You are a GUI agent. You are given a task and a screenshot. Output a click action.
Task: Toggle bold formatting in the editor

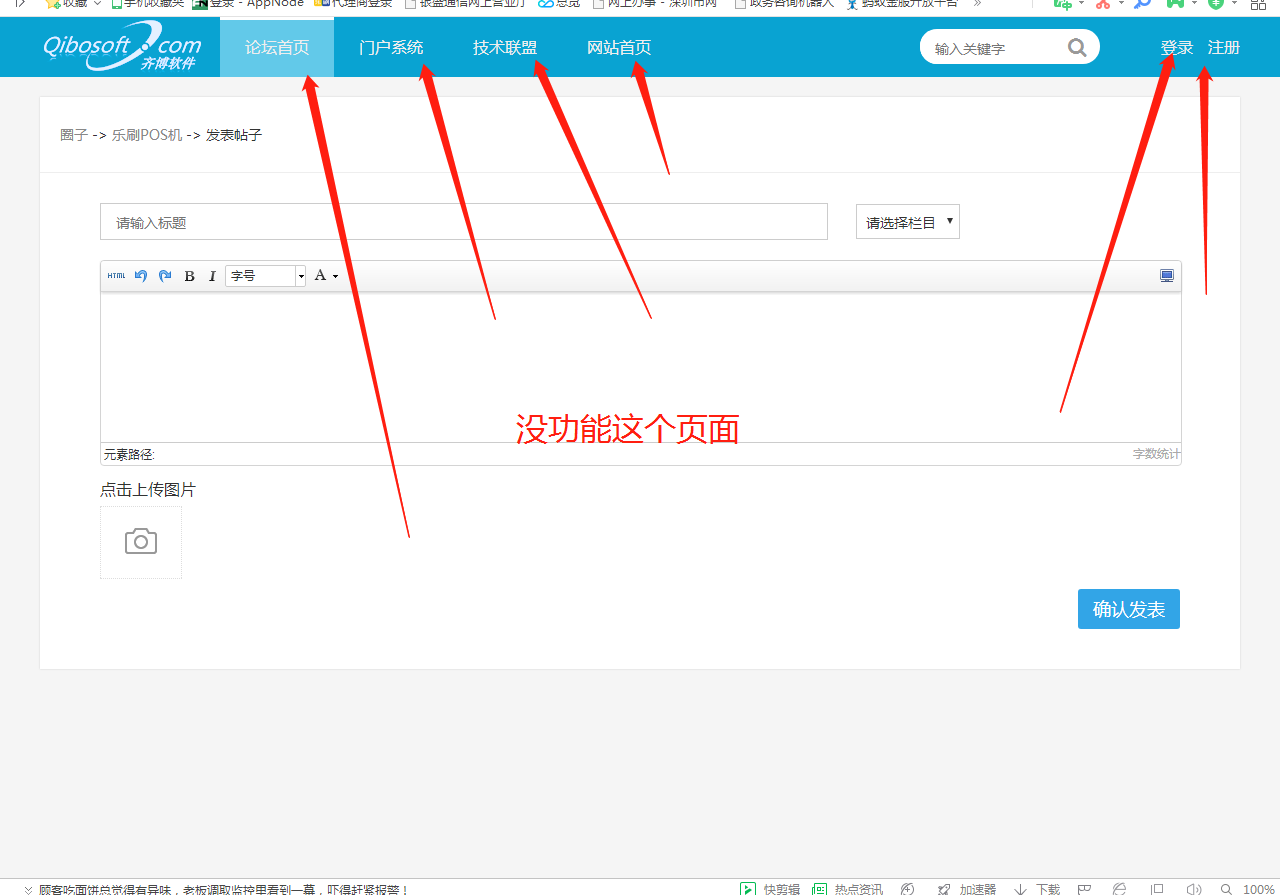coord(189,276)
